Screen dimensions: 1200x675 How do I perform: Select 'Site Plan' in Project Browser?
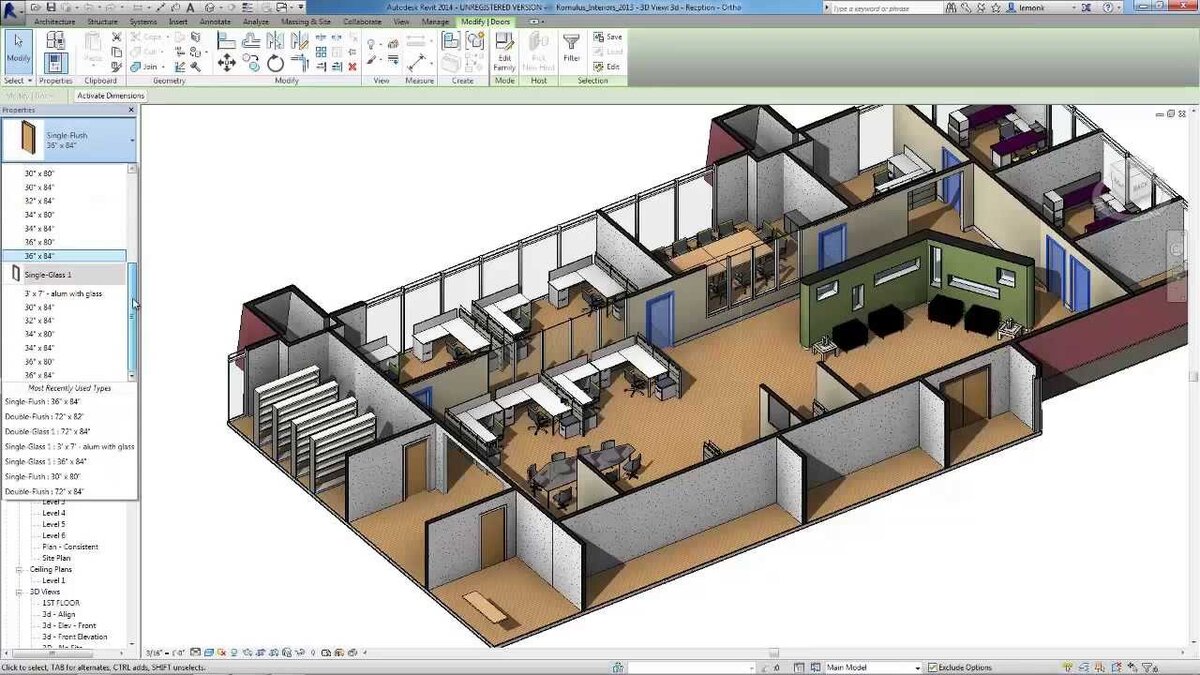point(56,558)
